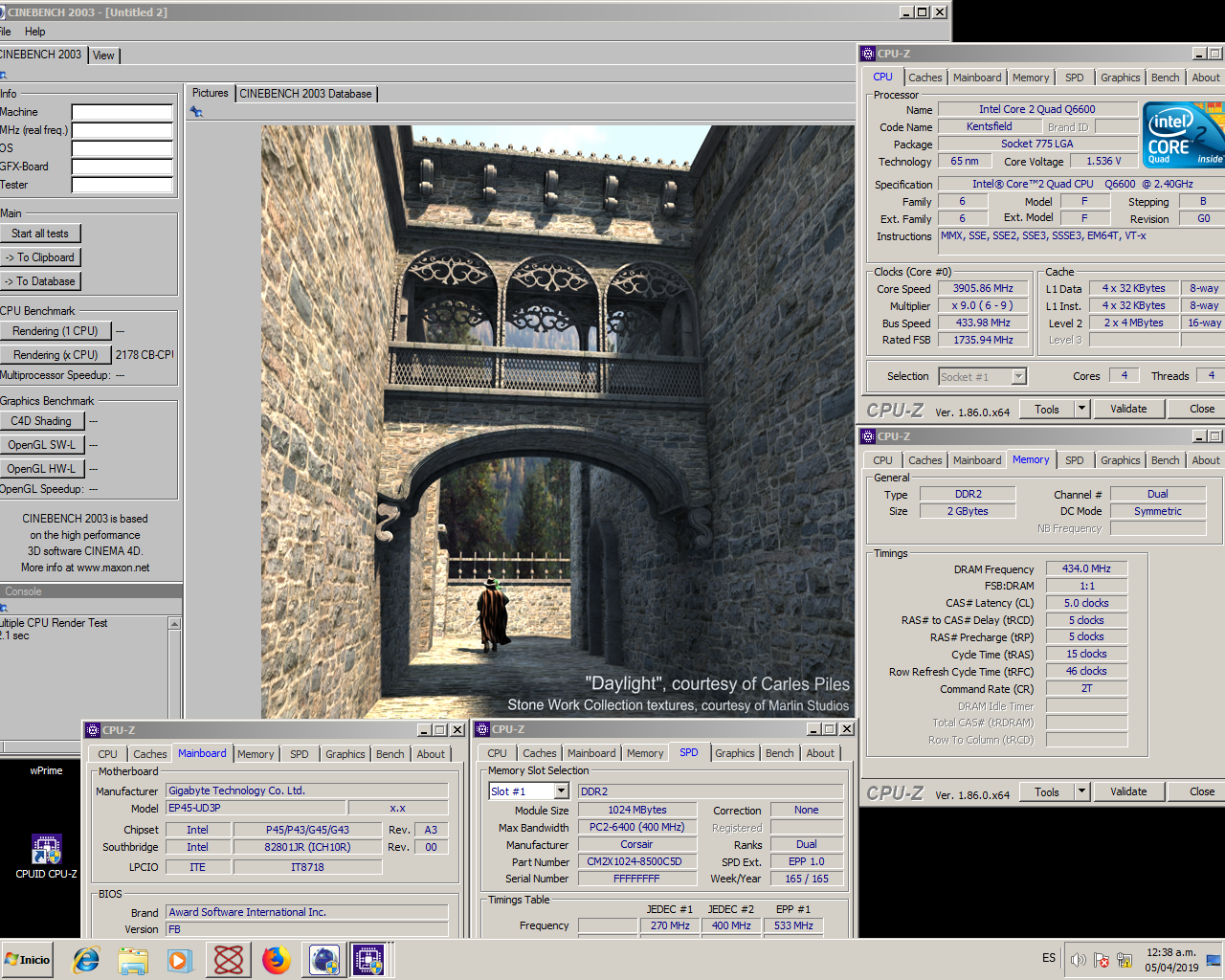The image size is (1225, 980).
Task: Open Caches tab in CPU-Z CPU window
Action: [924, 78]
